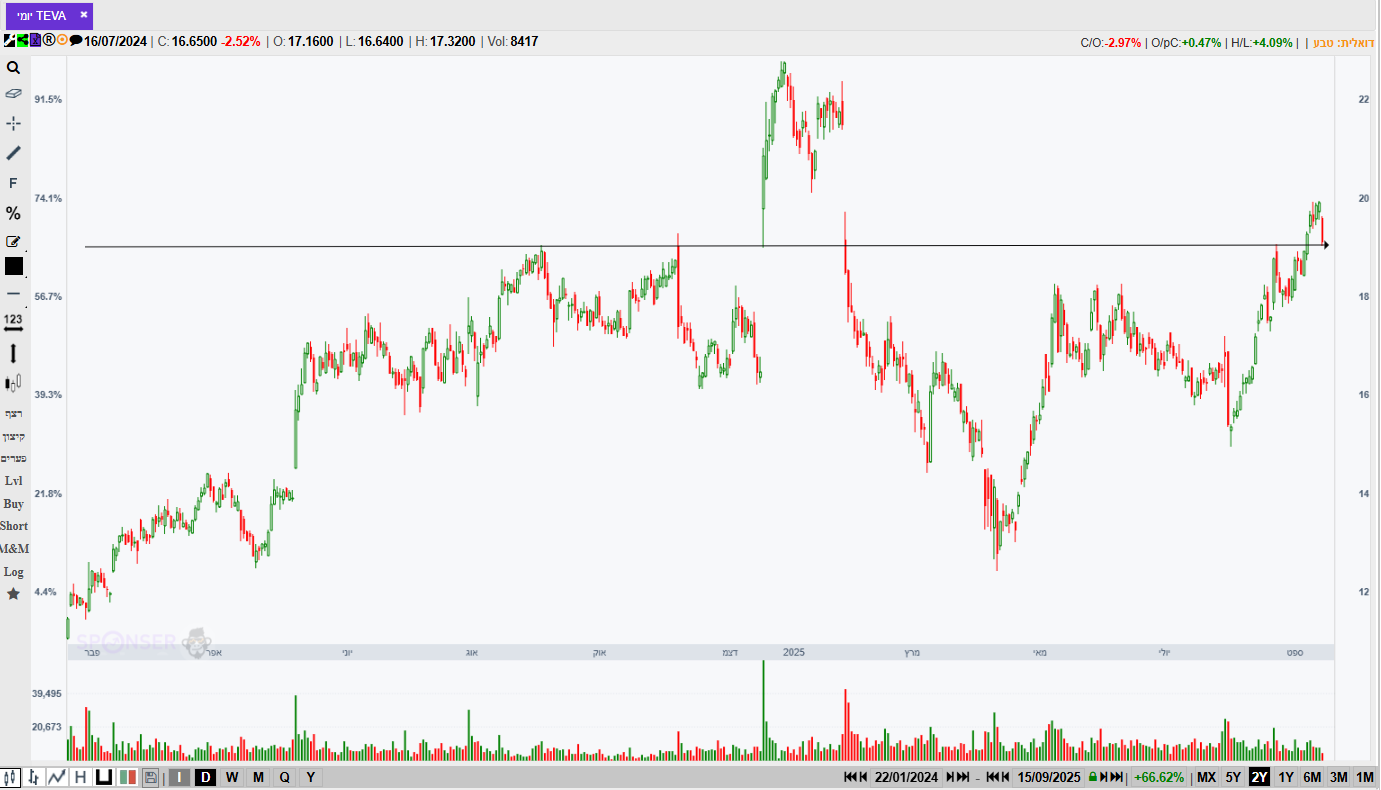Select the monthly M interval
The width and height of the screenshot is (1381, 790).
point(258,777)
